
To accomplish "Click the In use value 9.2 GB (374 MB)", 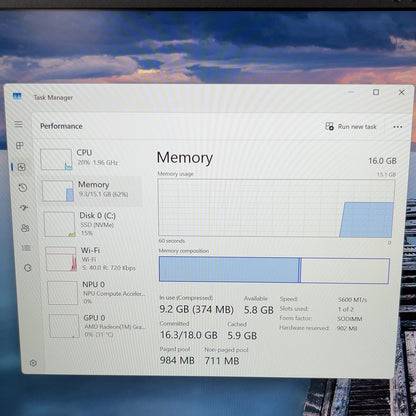I will click(196, 309).
